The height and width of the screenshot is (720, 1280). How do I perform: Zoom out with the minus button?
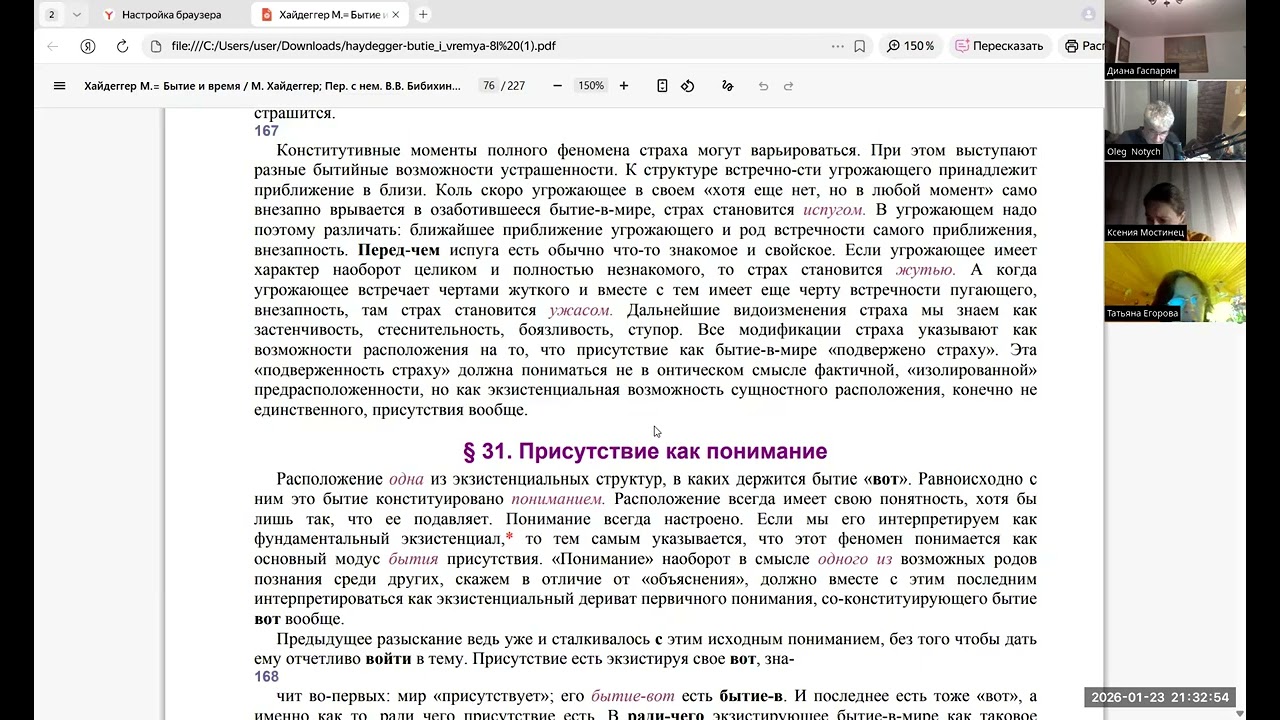pyautogui.click(x=557, y=86)
